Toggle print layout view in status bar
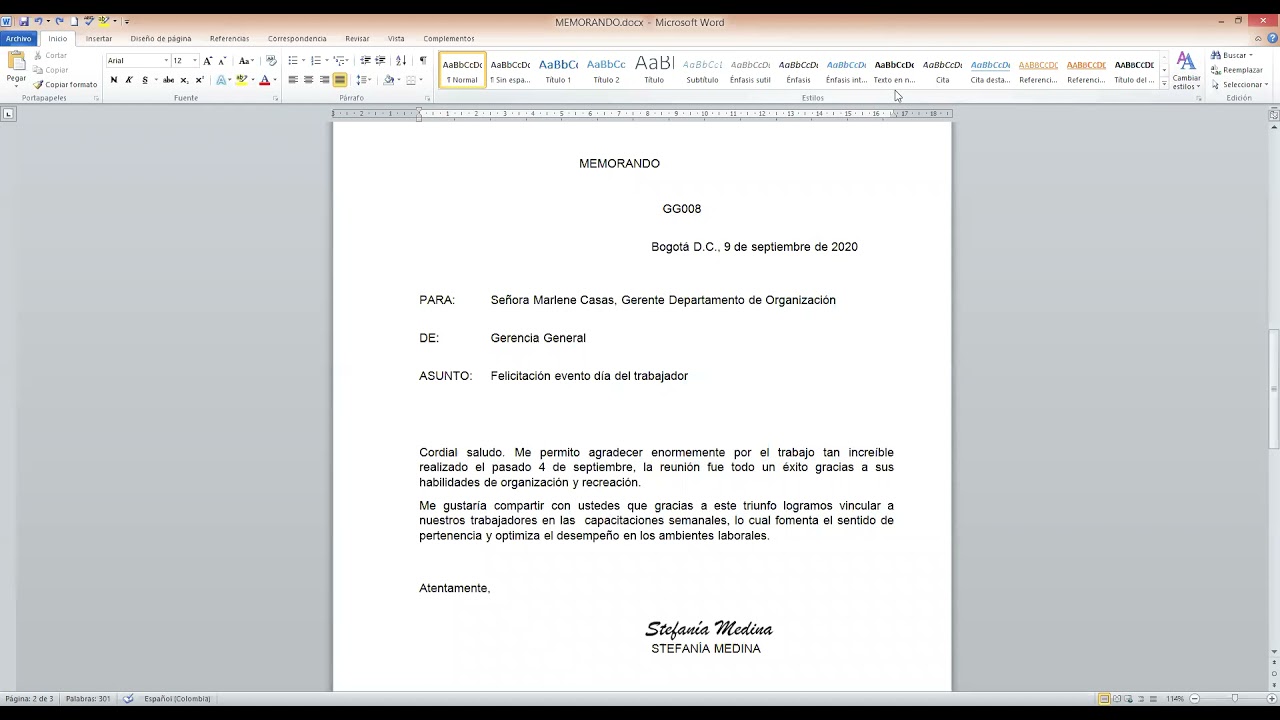 (x=1104, y=699)
